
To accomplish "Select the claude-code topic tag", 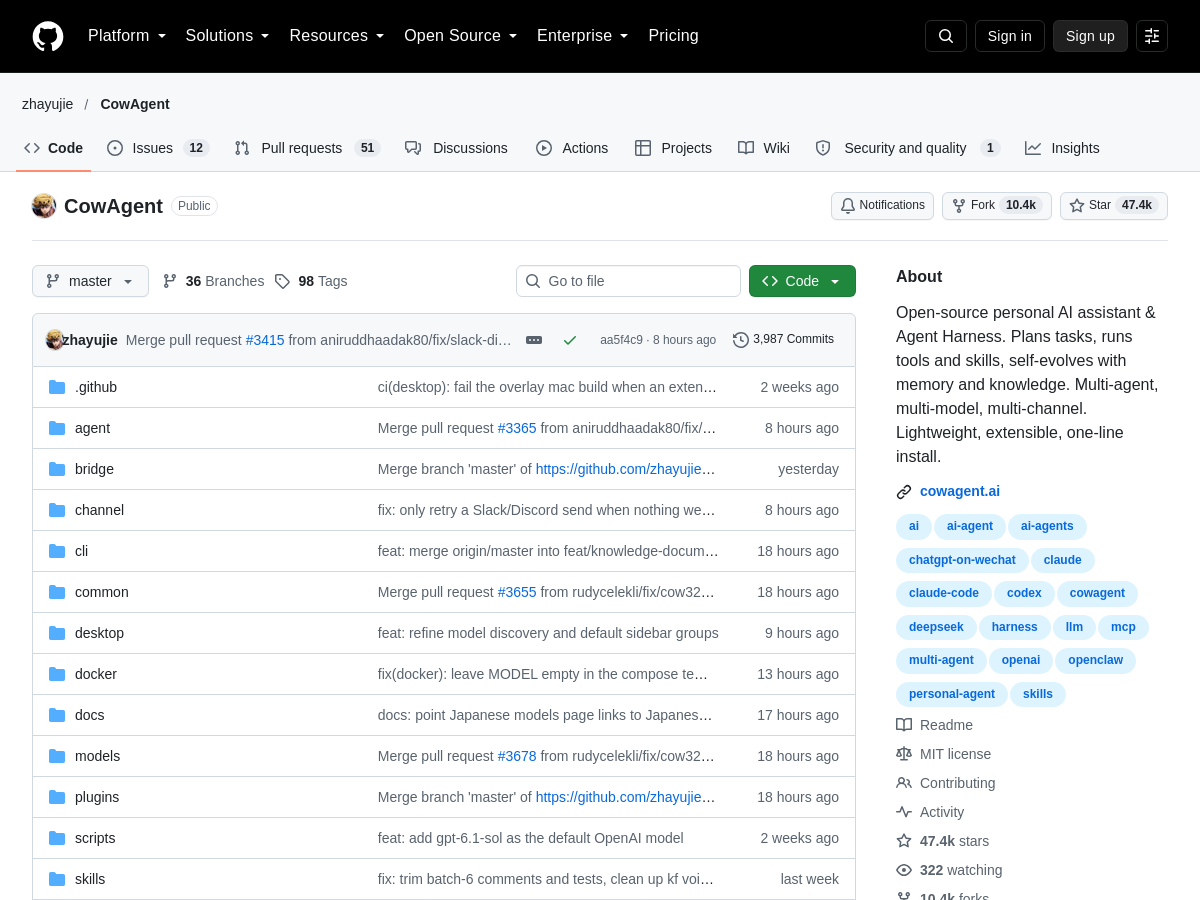I will pos(944,594).
